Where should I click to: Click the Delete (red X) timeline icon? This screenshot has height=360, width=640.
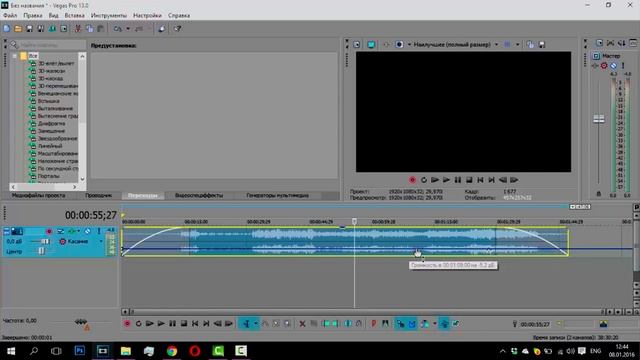tap(302, 324)
